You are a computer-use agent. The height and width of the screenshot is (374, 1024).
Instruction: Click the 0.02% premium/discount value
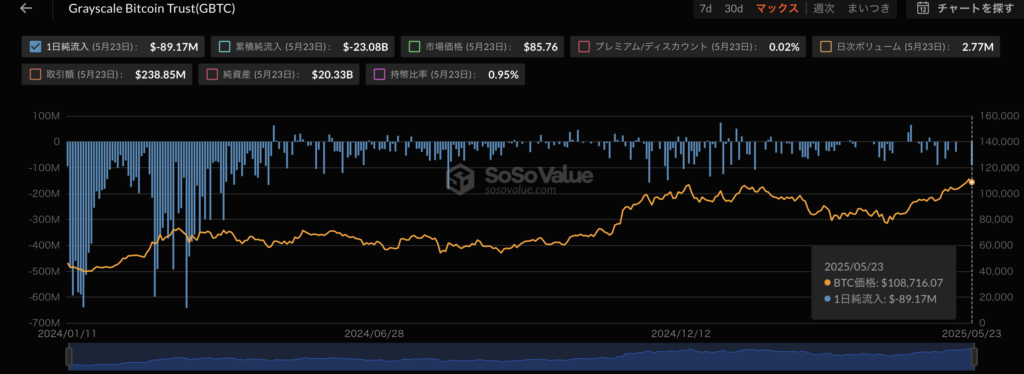point(784,47)
